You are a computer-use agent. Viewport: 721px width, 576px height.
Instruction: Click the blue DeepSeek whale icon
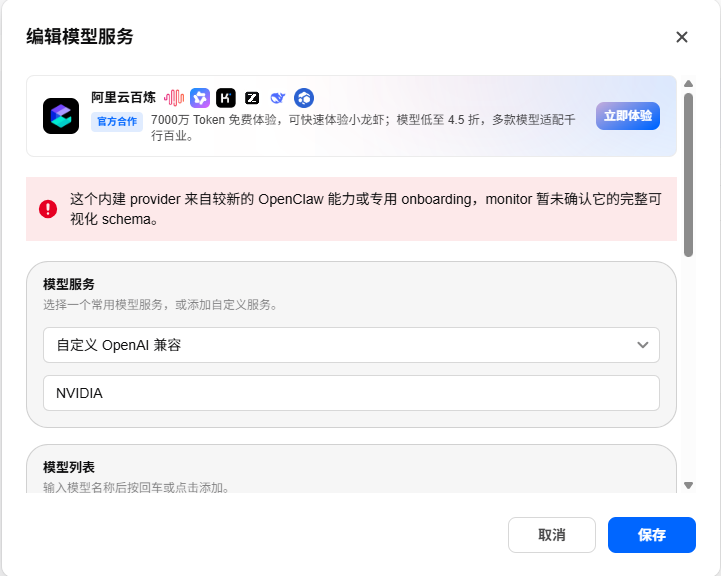[x=278, y=98]
